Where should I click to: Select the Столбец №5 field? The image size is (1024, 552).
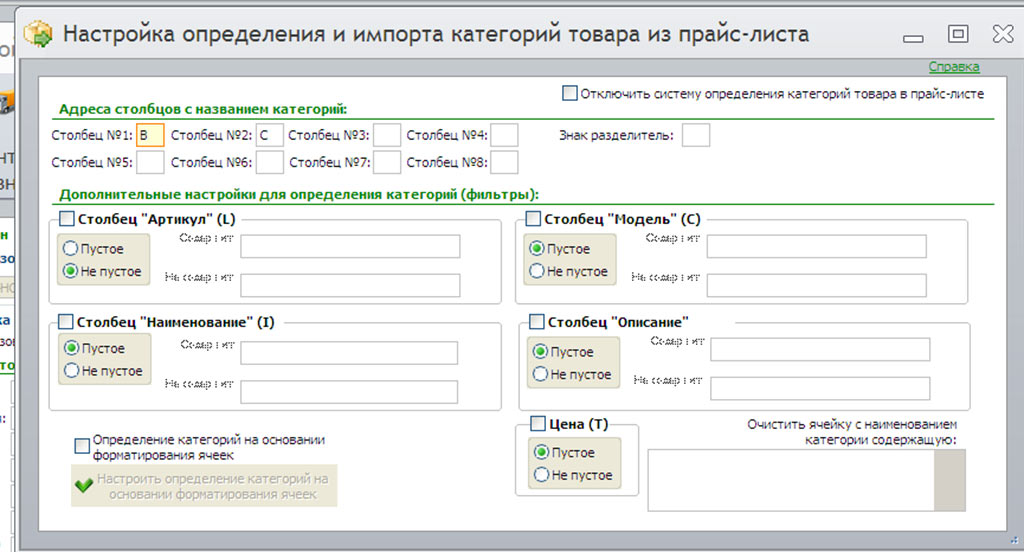pyautogui.click(x=150, y=162)
